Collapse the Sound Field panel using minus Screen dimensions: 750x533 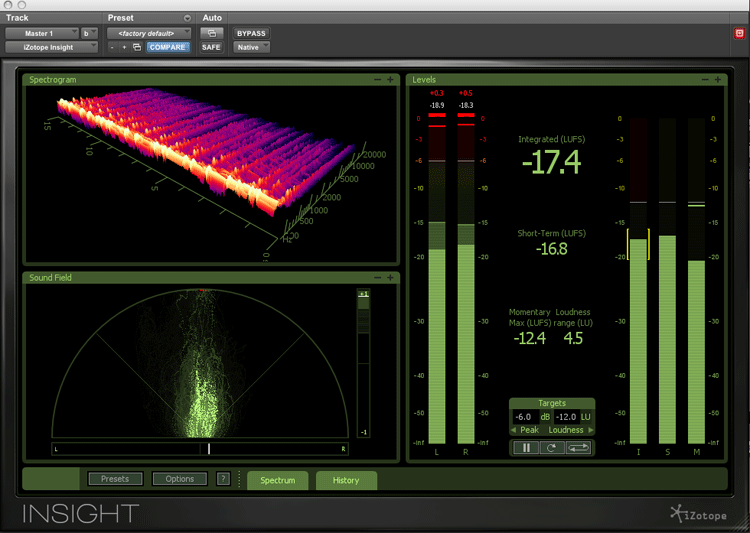pyautogui.click(x=377, y=278)
